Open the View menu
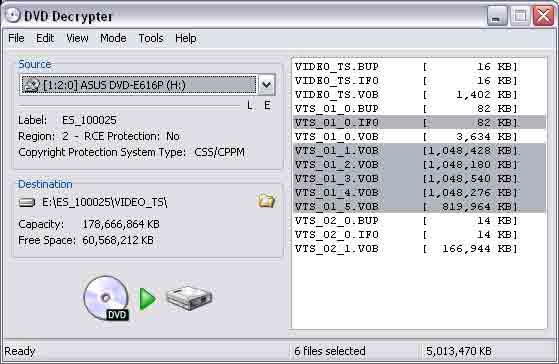This screenshot has width=559, height=364. [77, 38]
